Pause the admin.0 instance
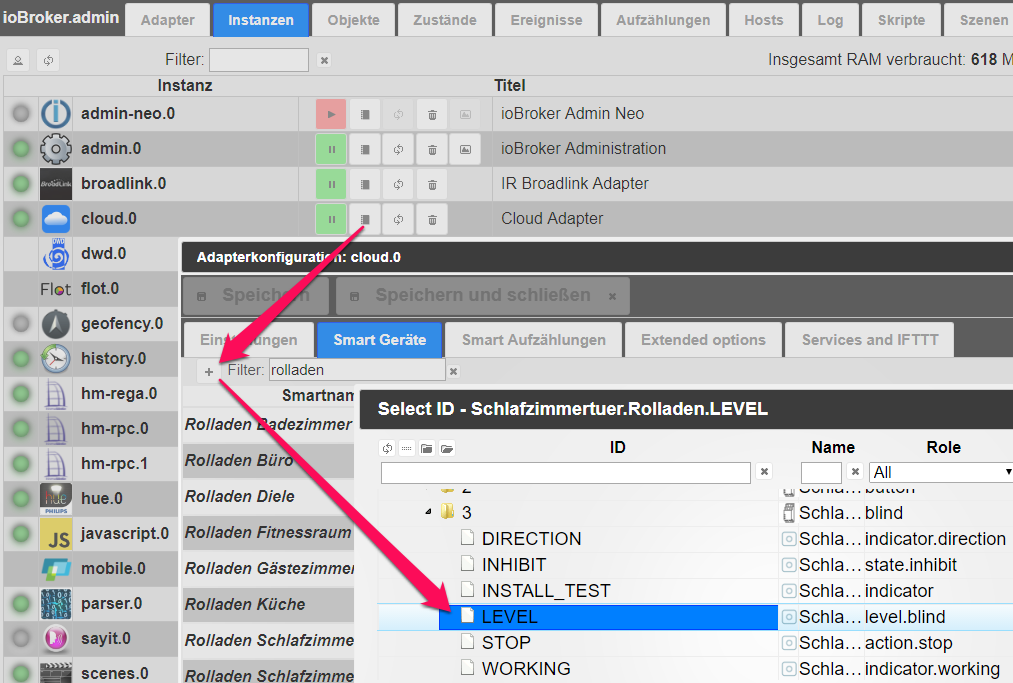Viewport: 1013px width, 683px height. [331, 149]
